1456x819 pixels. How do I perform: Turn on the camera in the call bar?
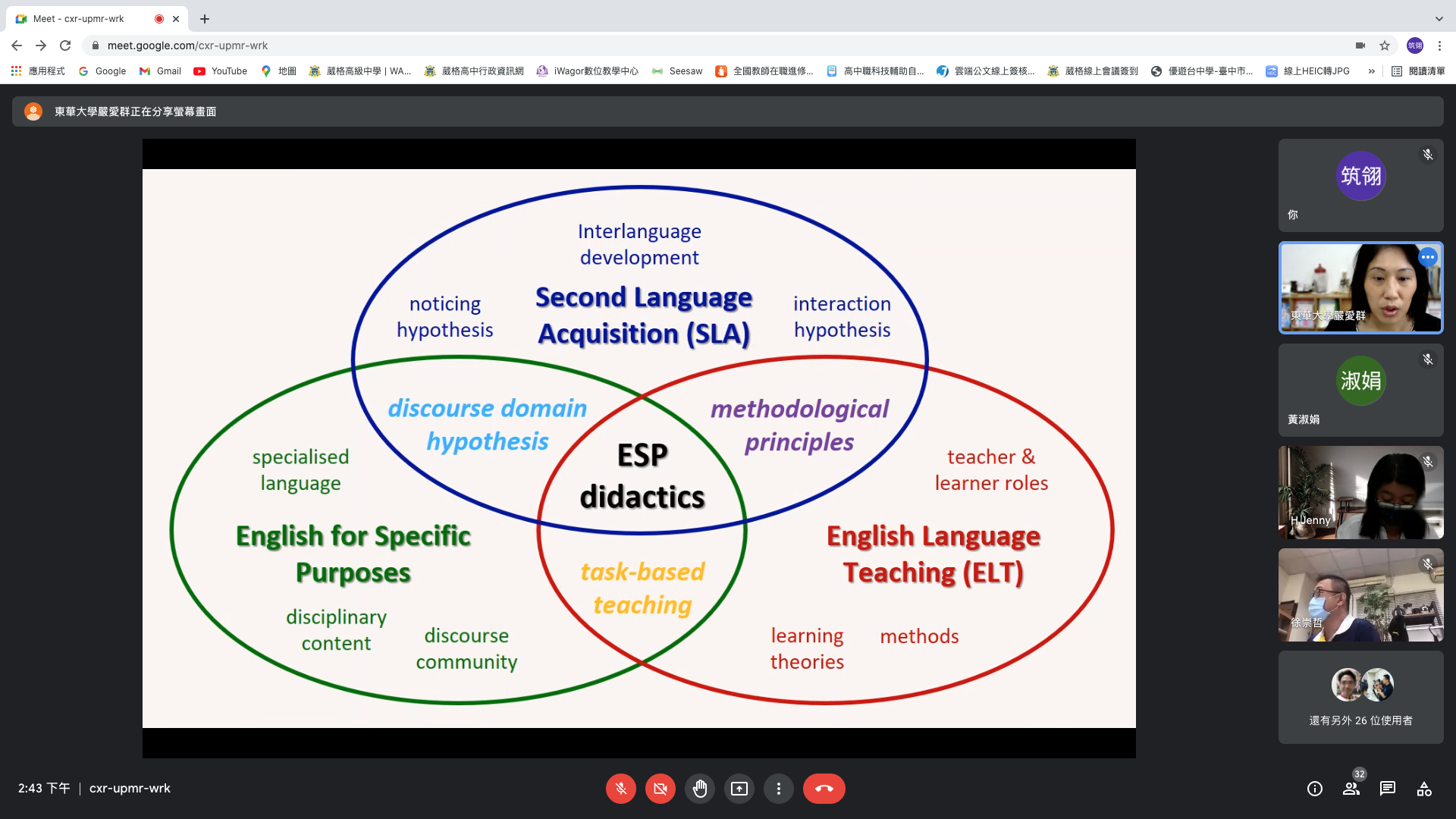point(660,789)
